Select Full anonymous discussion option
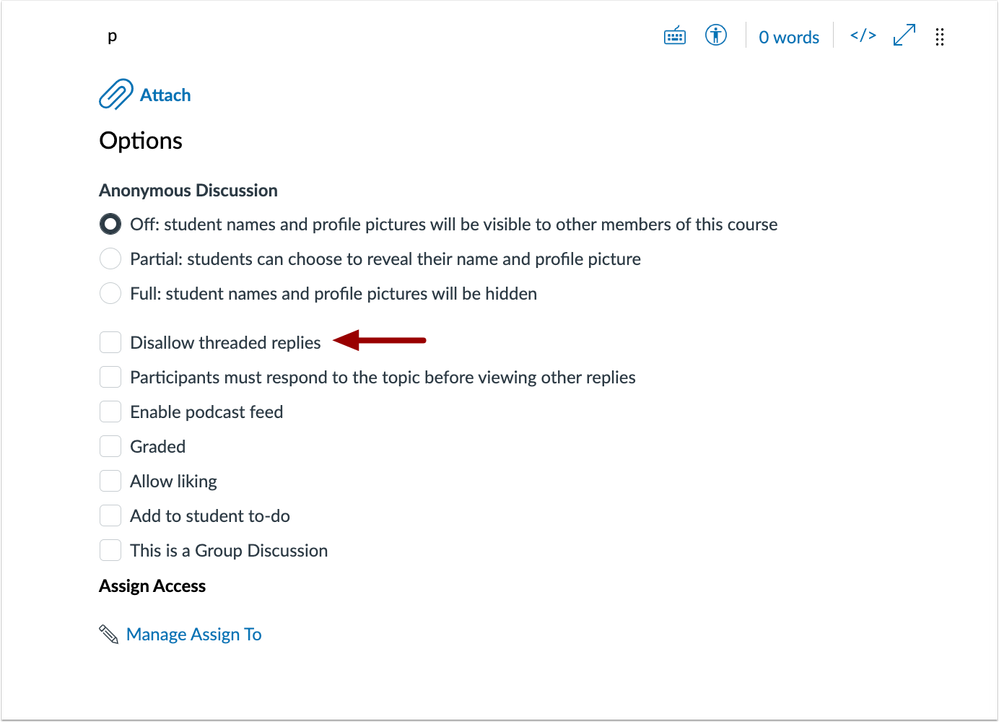The image size is (999, 722). tap(110, 293)
